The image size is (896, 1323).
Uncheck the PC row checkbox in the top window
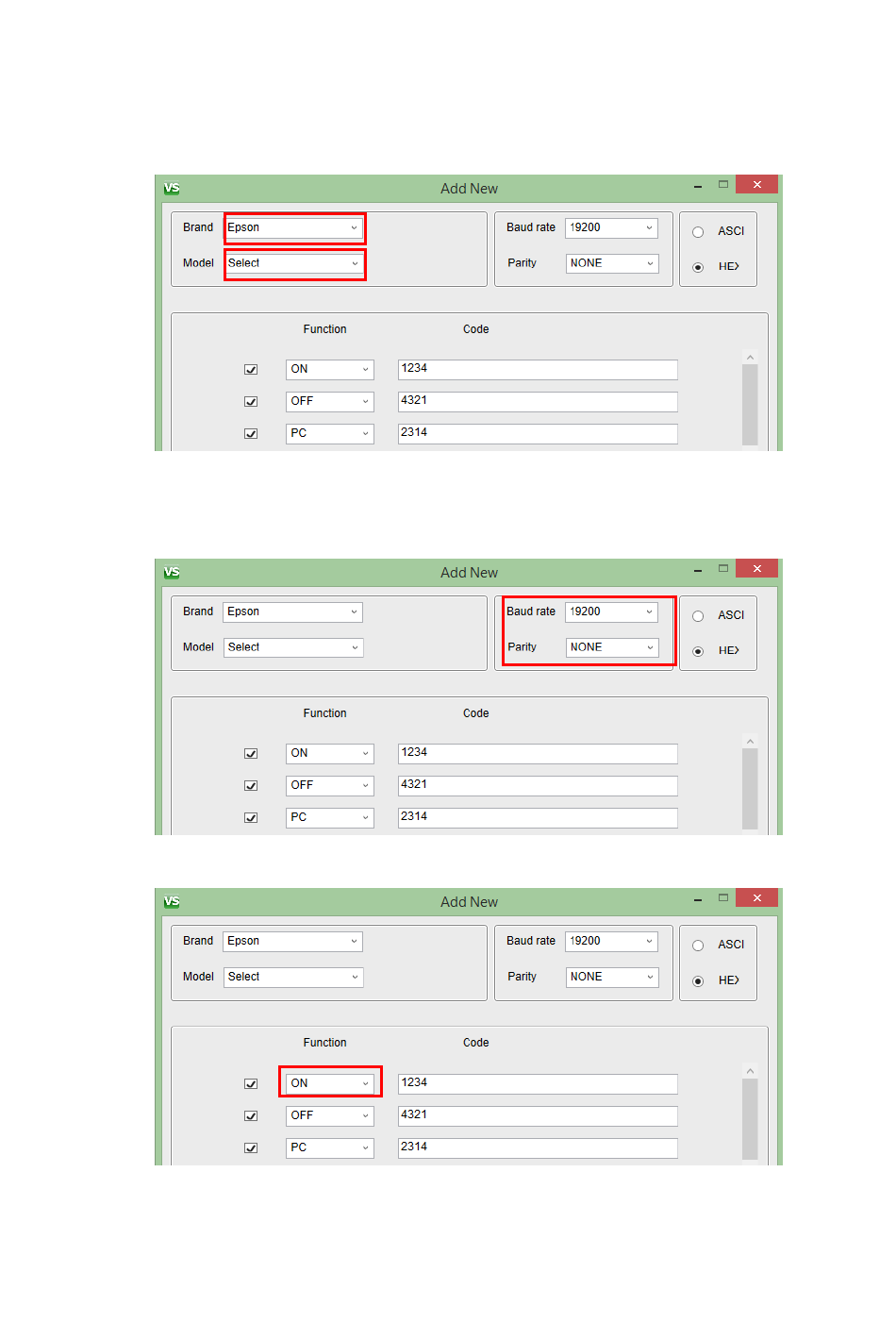click(251, 434)
